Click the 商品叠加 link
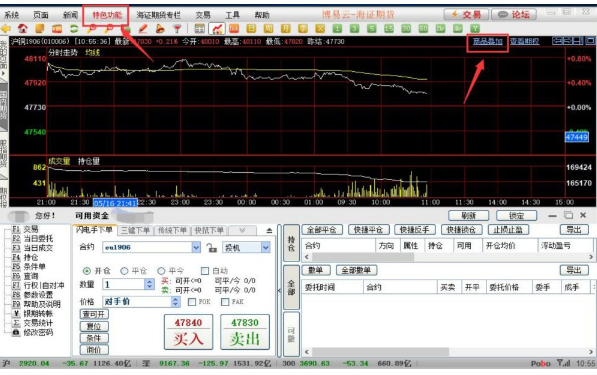Viewport: 597px width, 375px height. click(x=487, y=41)
